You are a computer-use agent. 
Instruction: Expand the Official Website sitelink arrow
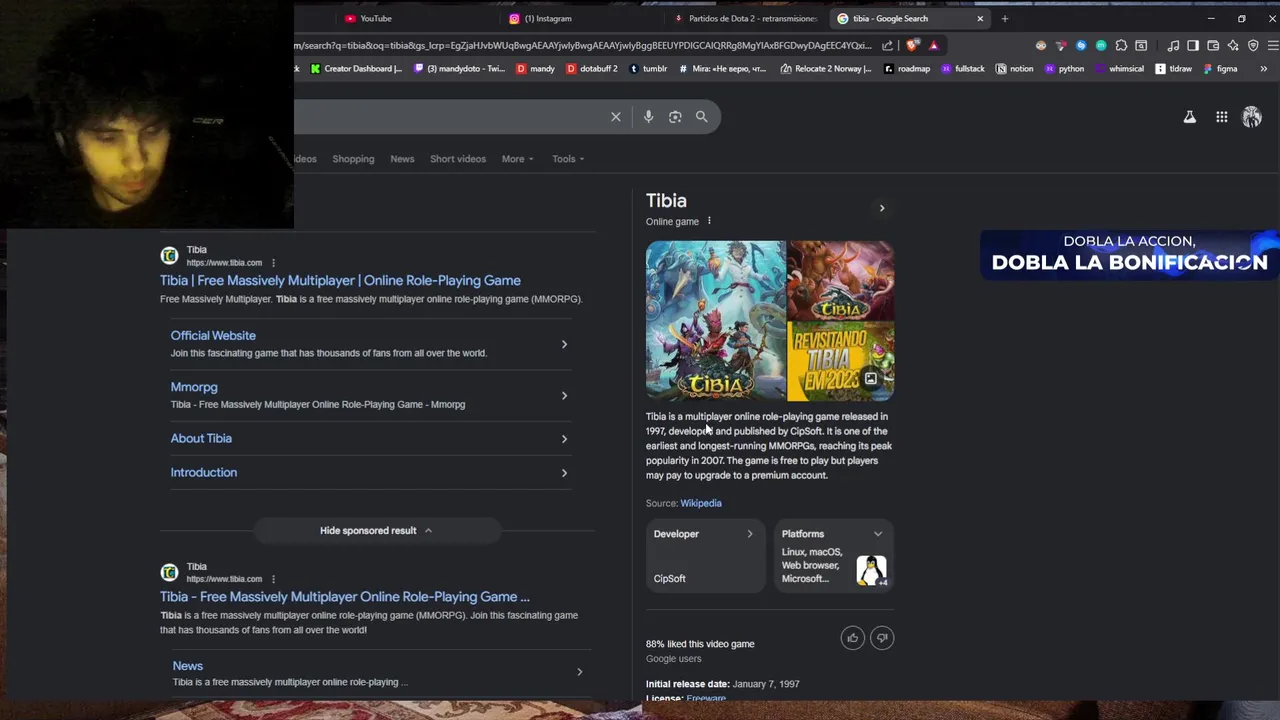[564, 344]
